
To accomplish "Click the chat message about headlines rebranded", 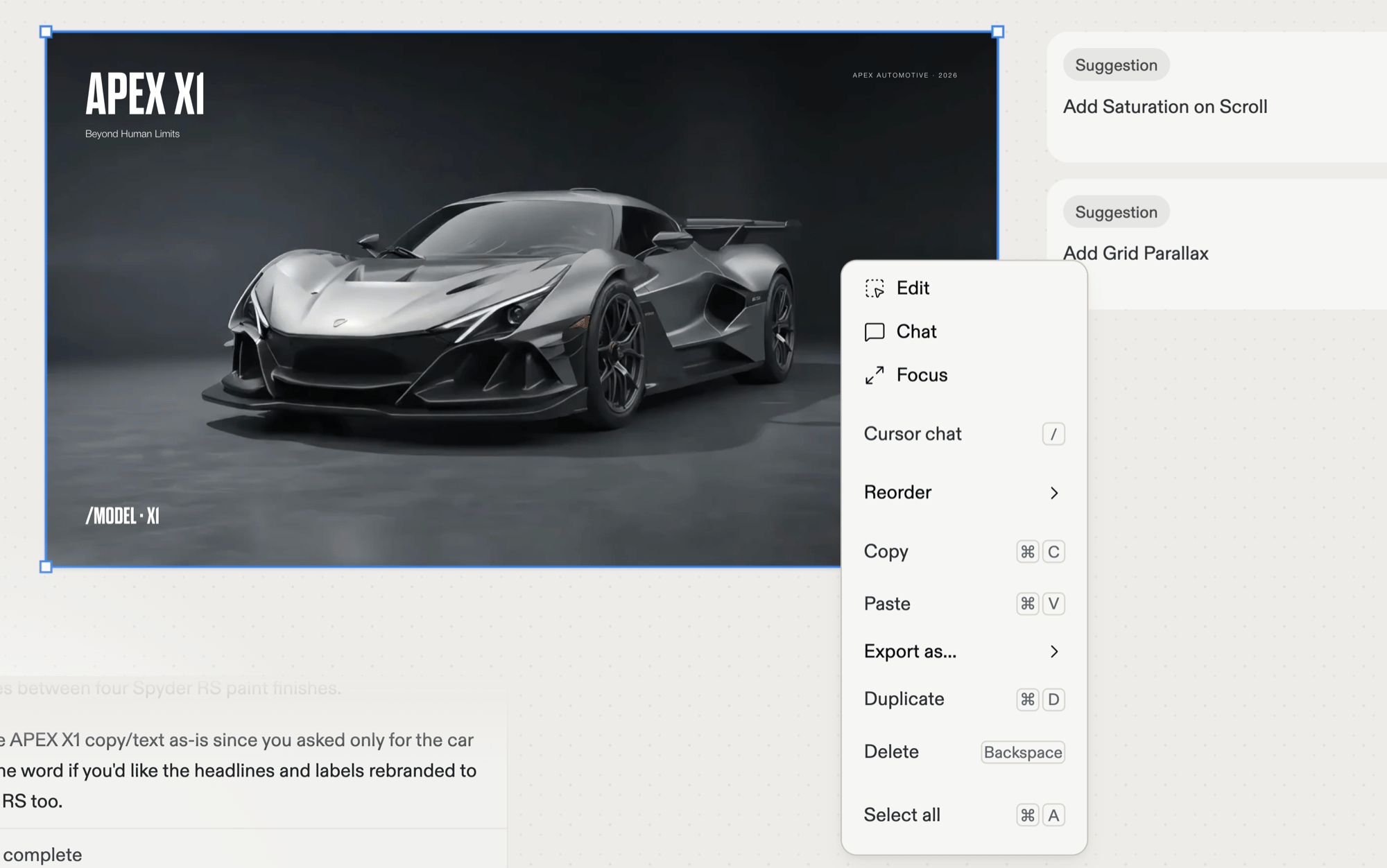I will 238,770.
